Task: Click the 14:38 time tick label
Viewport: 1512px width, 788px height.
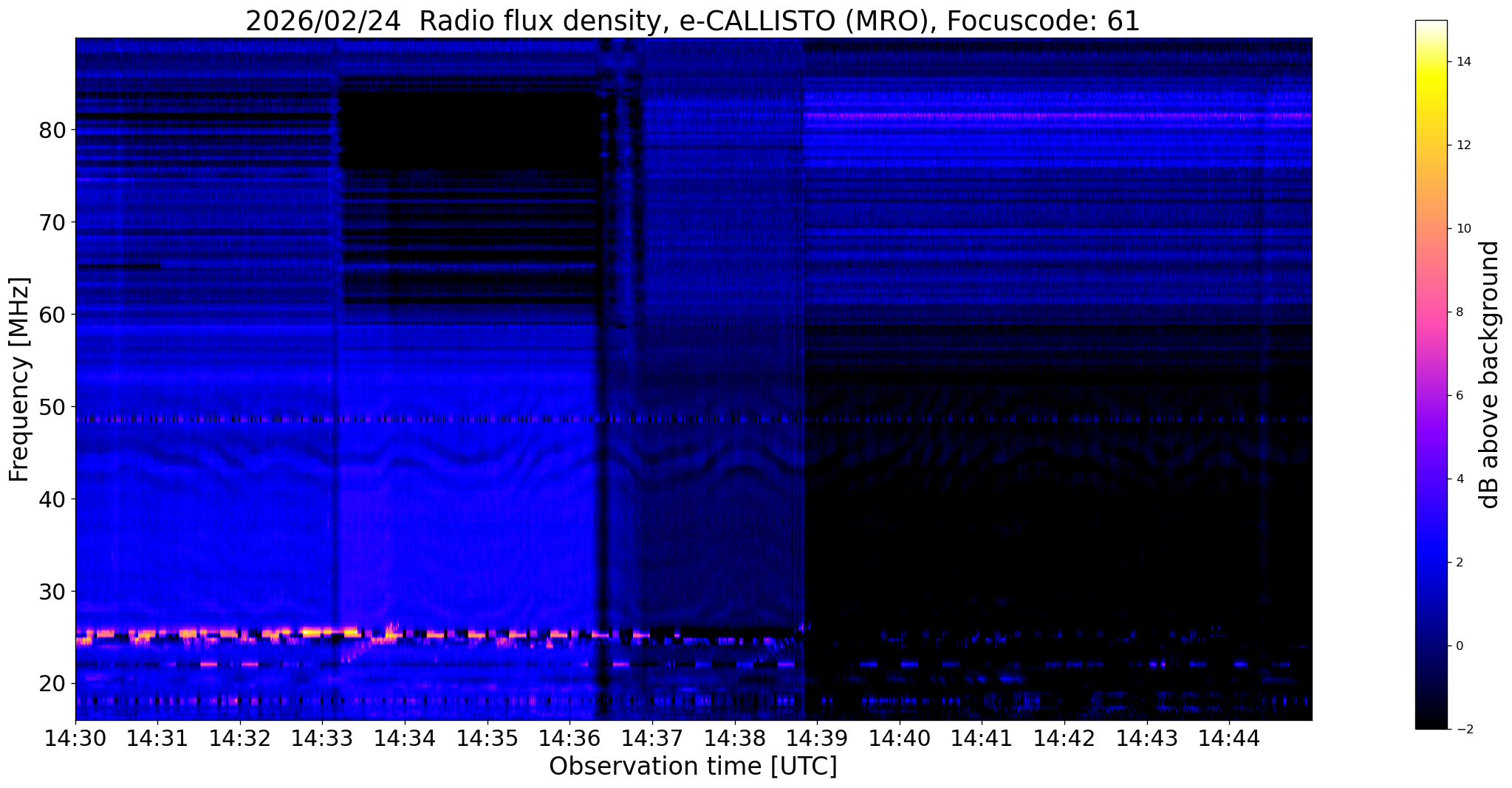Action: point(734,737)
